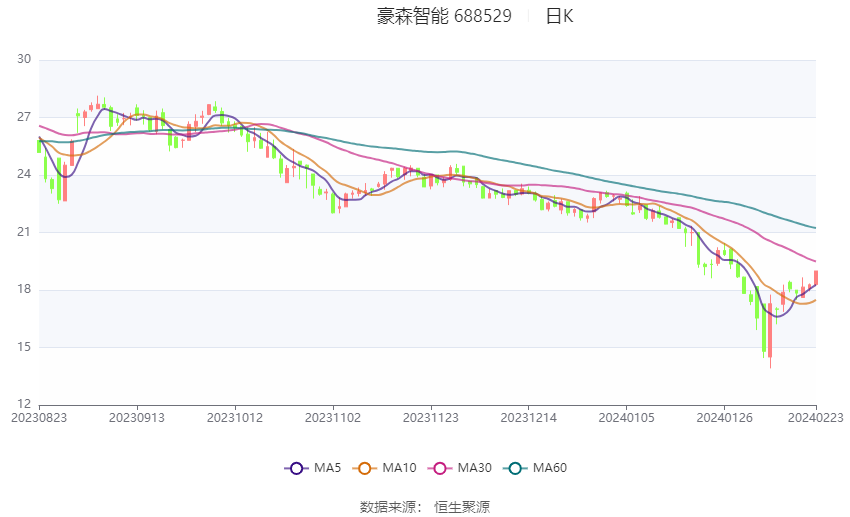The height and width of the screenshot is (517, 850).
Task: Click y-axis value 18
Action: (24, 289)
